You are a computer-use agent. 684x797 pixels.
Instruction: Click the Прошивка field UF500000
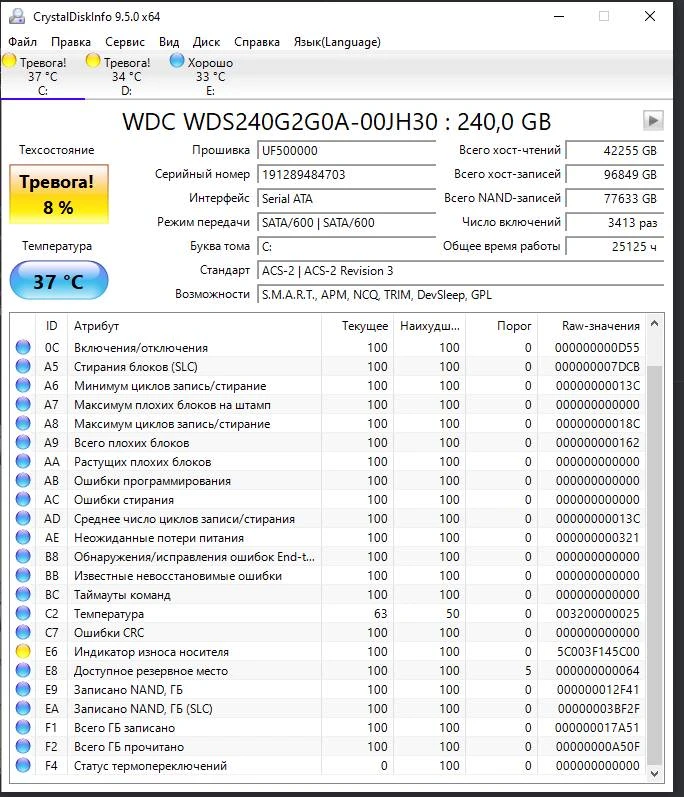[x=347, y=150]
